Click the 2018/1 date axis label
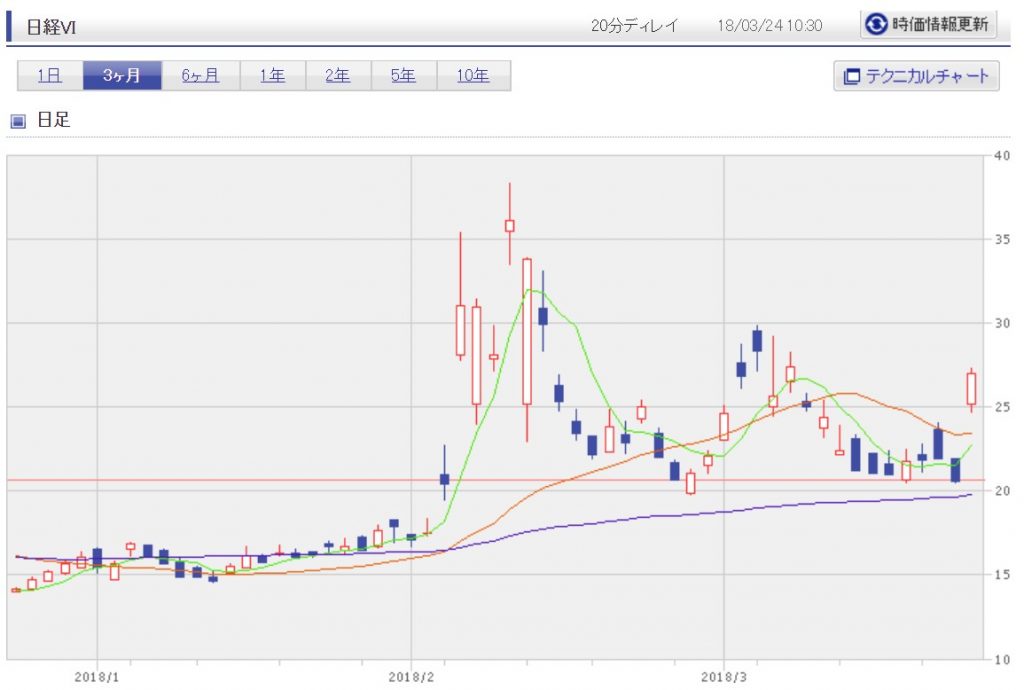This screenshot has width=1024, height=690. click(97, 677)
